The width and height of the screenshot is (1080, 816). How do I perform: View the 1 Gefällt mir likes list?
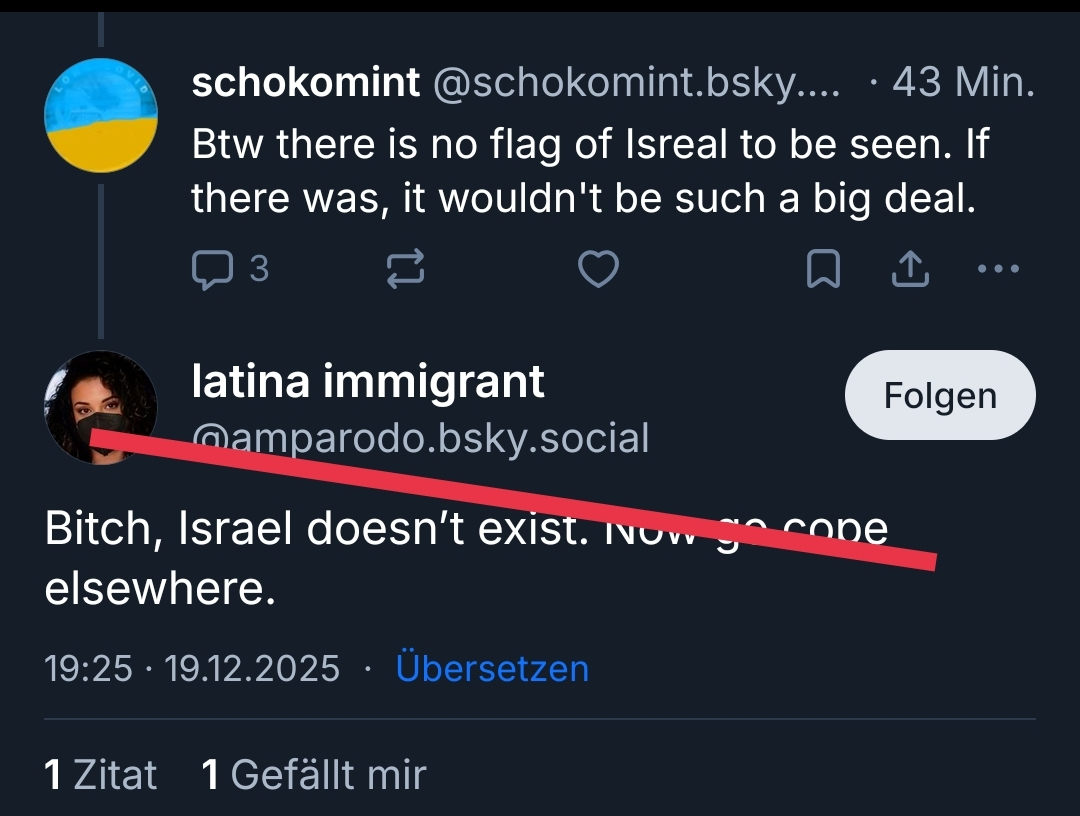[314, 775]
